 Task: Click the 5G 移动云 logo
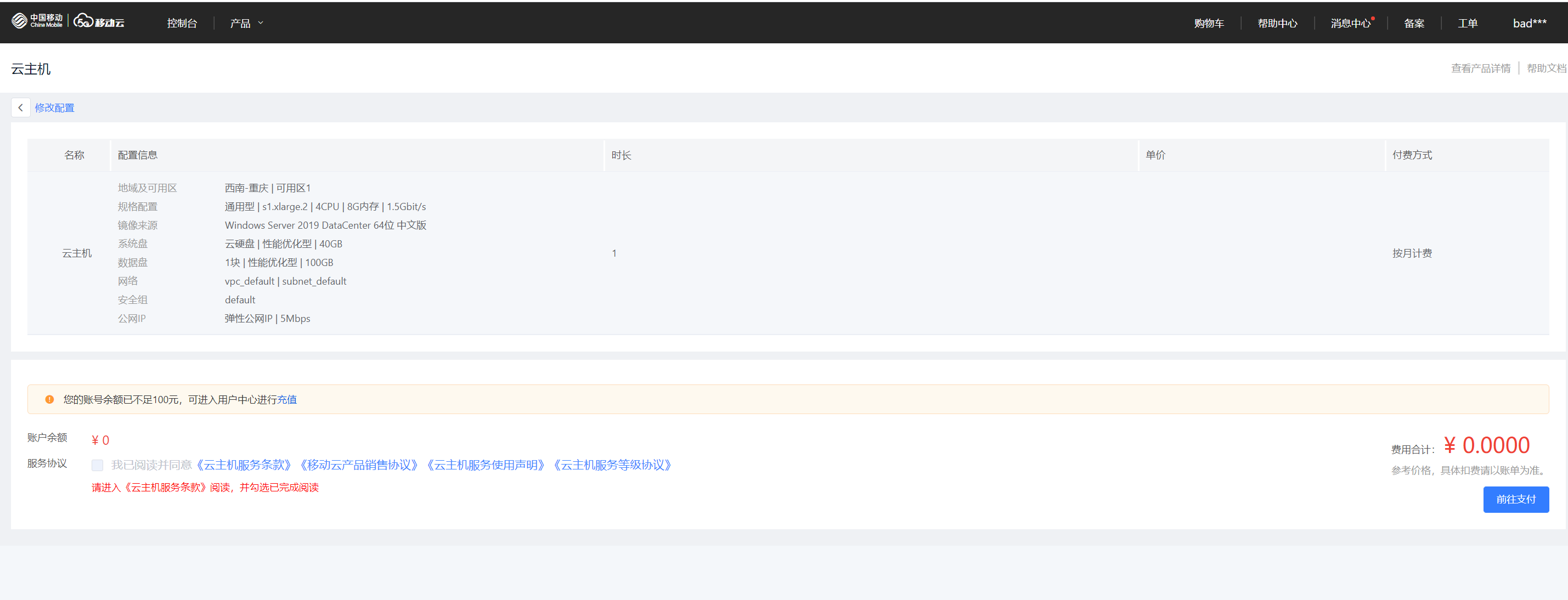click(99, 22)
